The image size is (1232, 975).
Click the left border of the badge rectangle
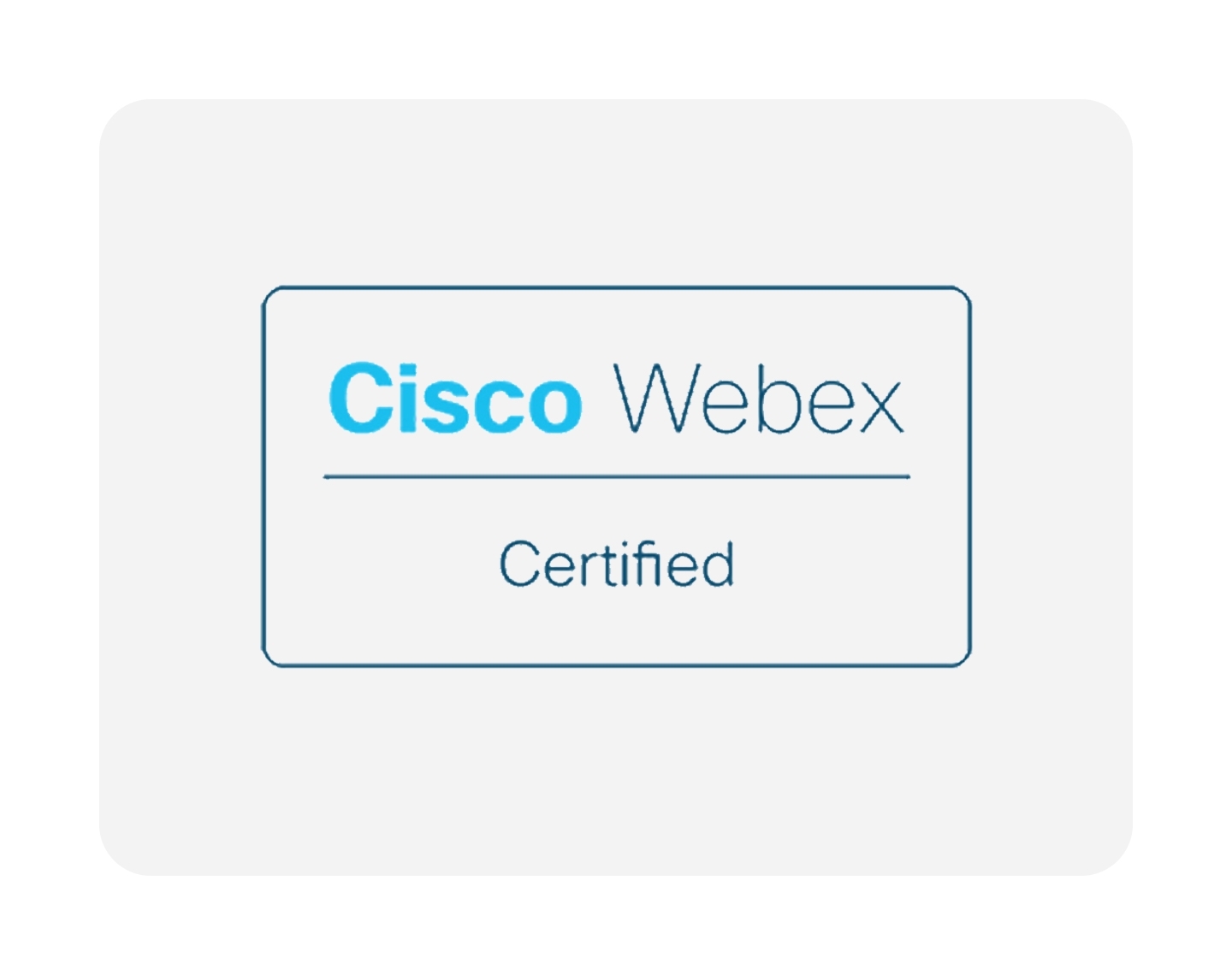click(264, 476)
